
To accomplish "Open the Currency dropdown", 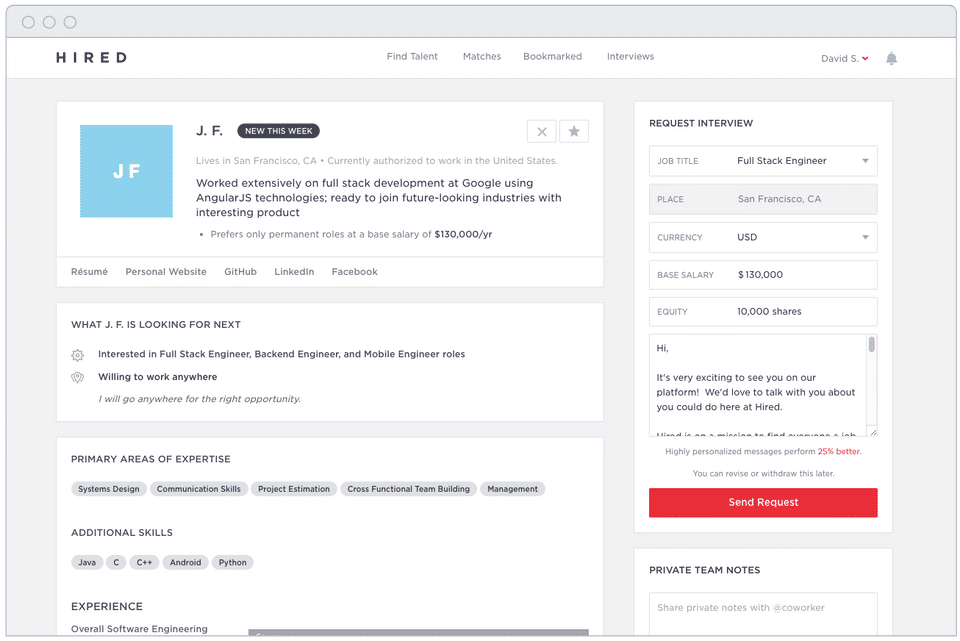I will point(763,238).
